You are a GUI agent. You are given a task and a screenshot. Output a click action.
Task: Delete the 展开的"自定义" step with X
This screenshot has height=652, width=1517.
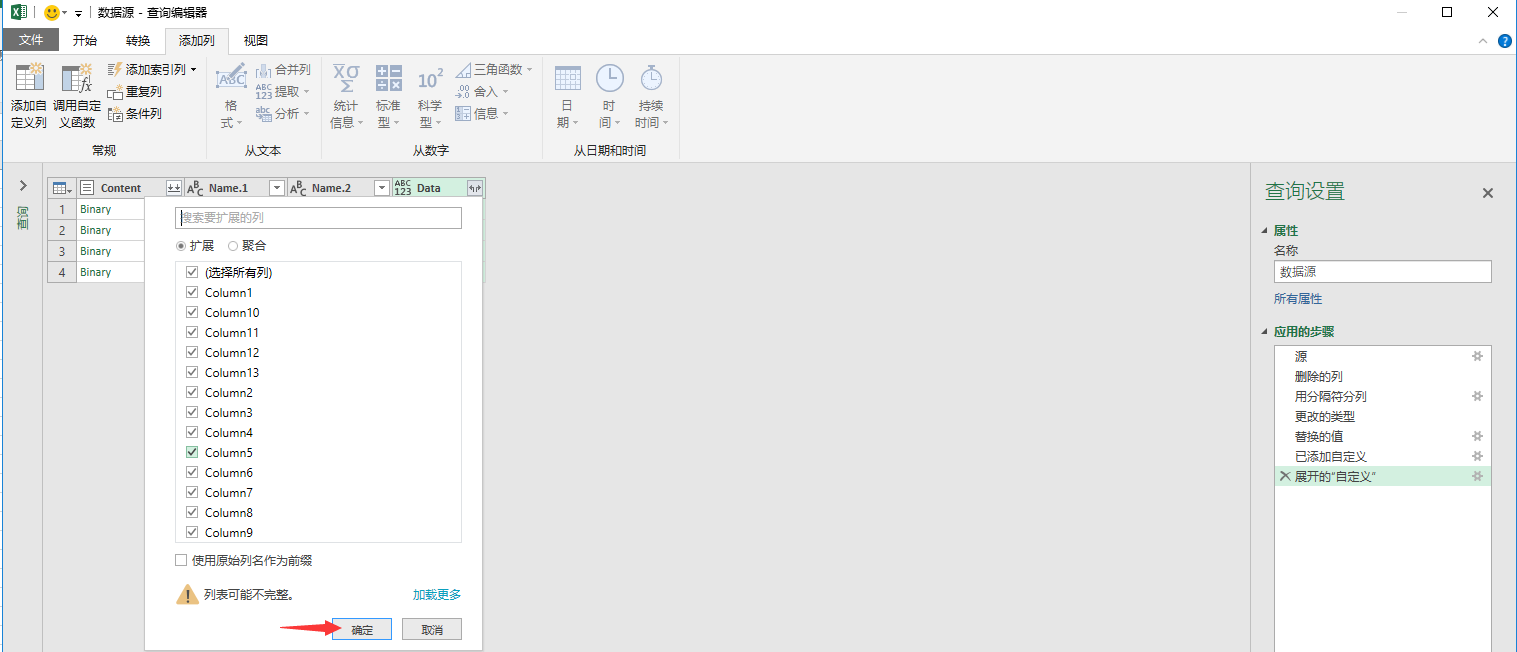(1285, 477)
